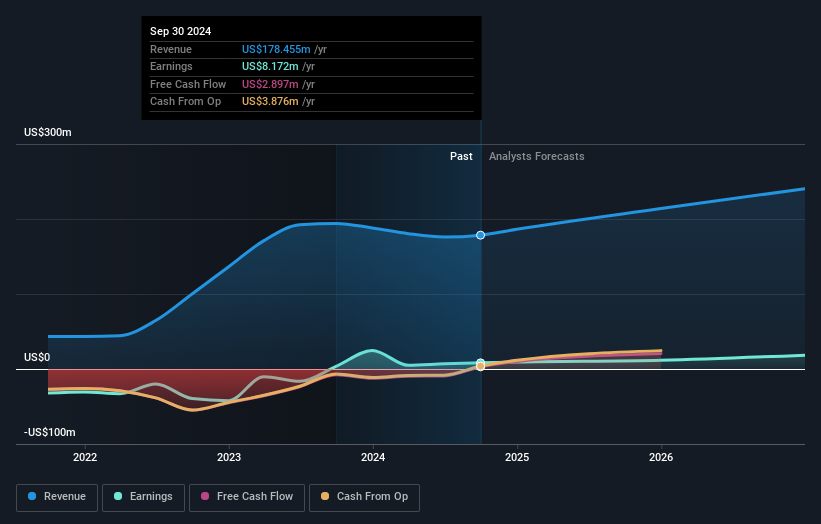Screen dimensions: 821x524
Task: Click the 2026 x-axis label
Action: click(661, 457)
